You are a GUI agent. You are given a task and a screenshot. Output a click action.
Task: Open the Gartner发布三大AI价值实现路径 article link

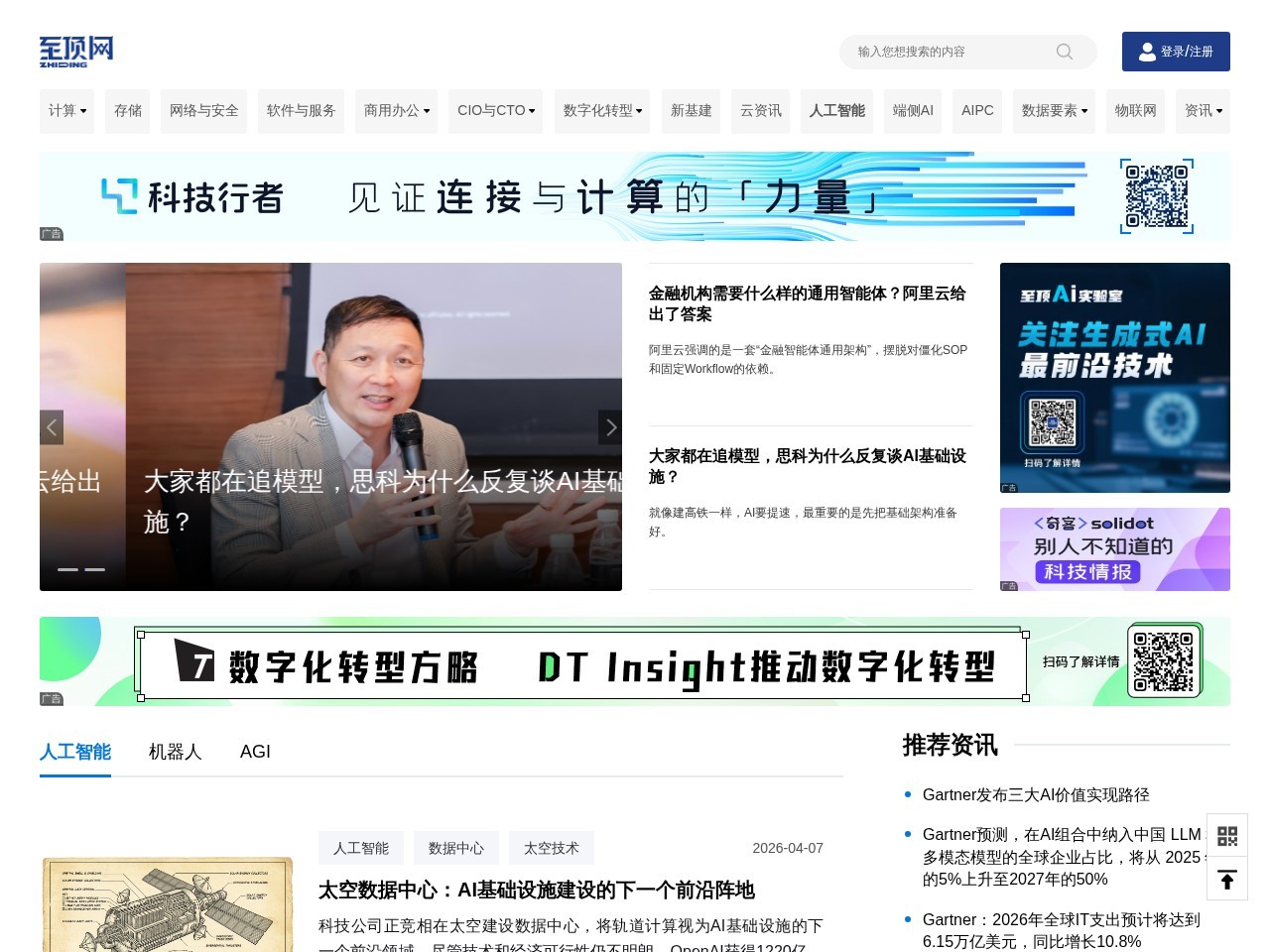click(1037, 794)
